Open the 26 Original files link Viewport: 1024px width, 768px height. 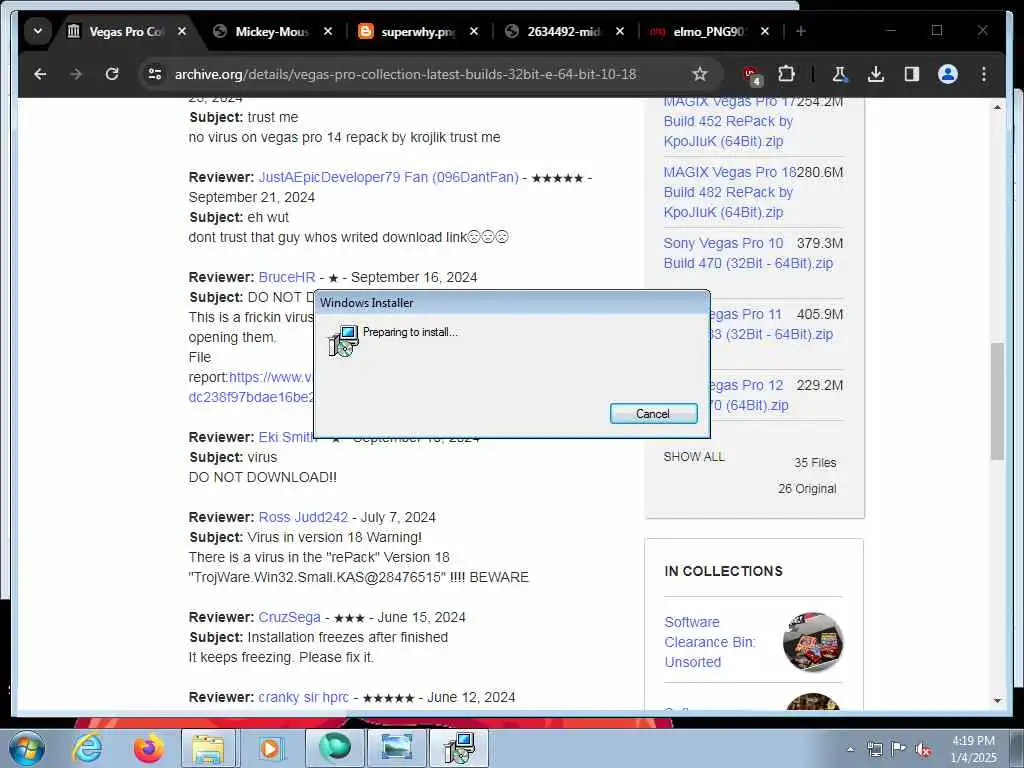coord(807,488)
